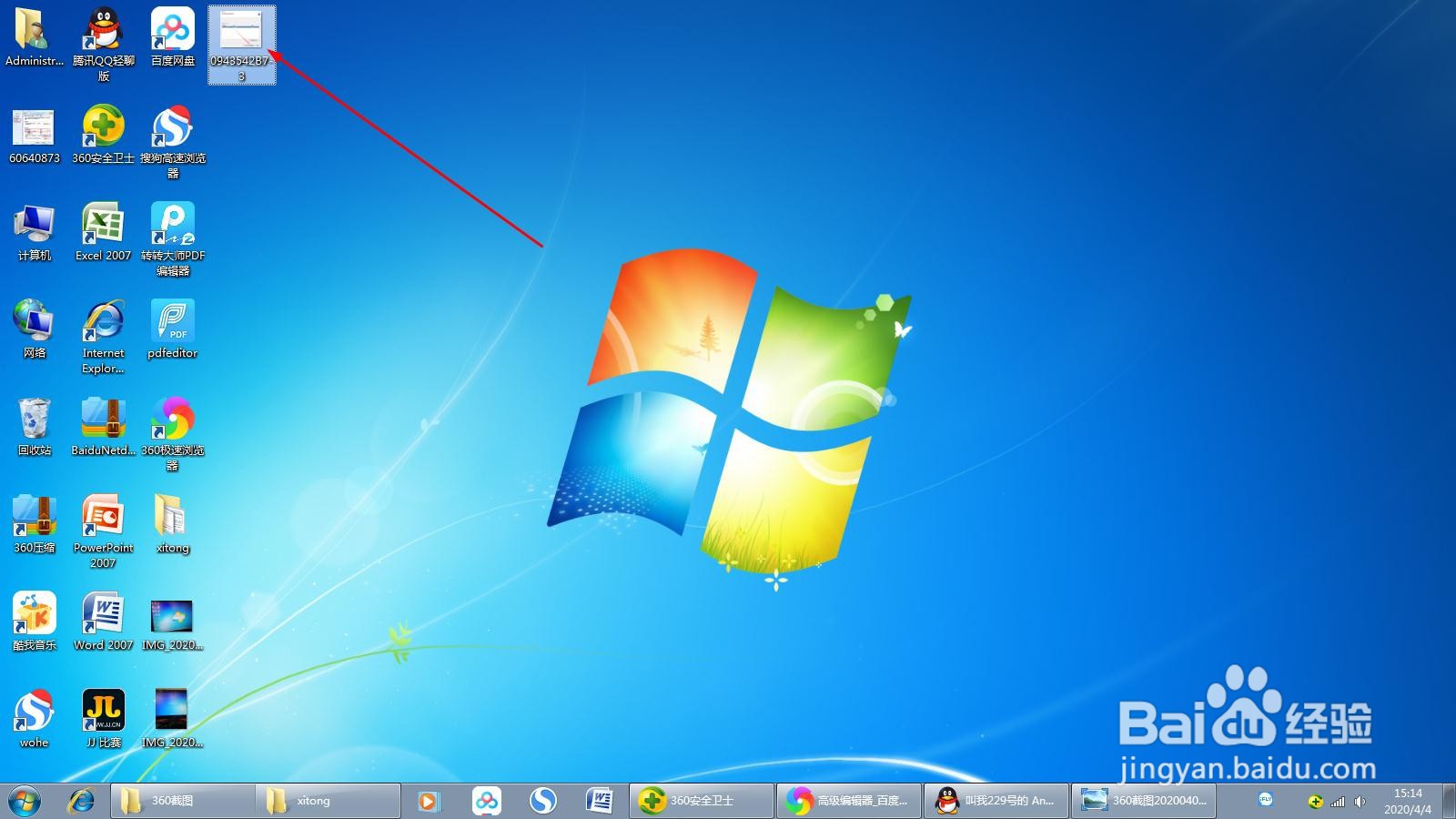Switch to the 高级编辑器_百度 browser window

pos(849,801)
